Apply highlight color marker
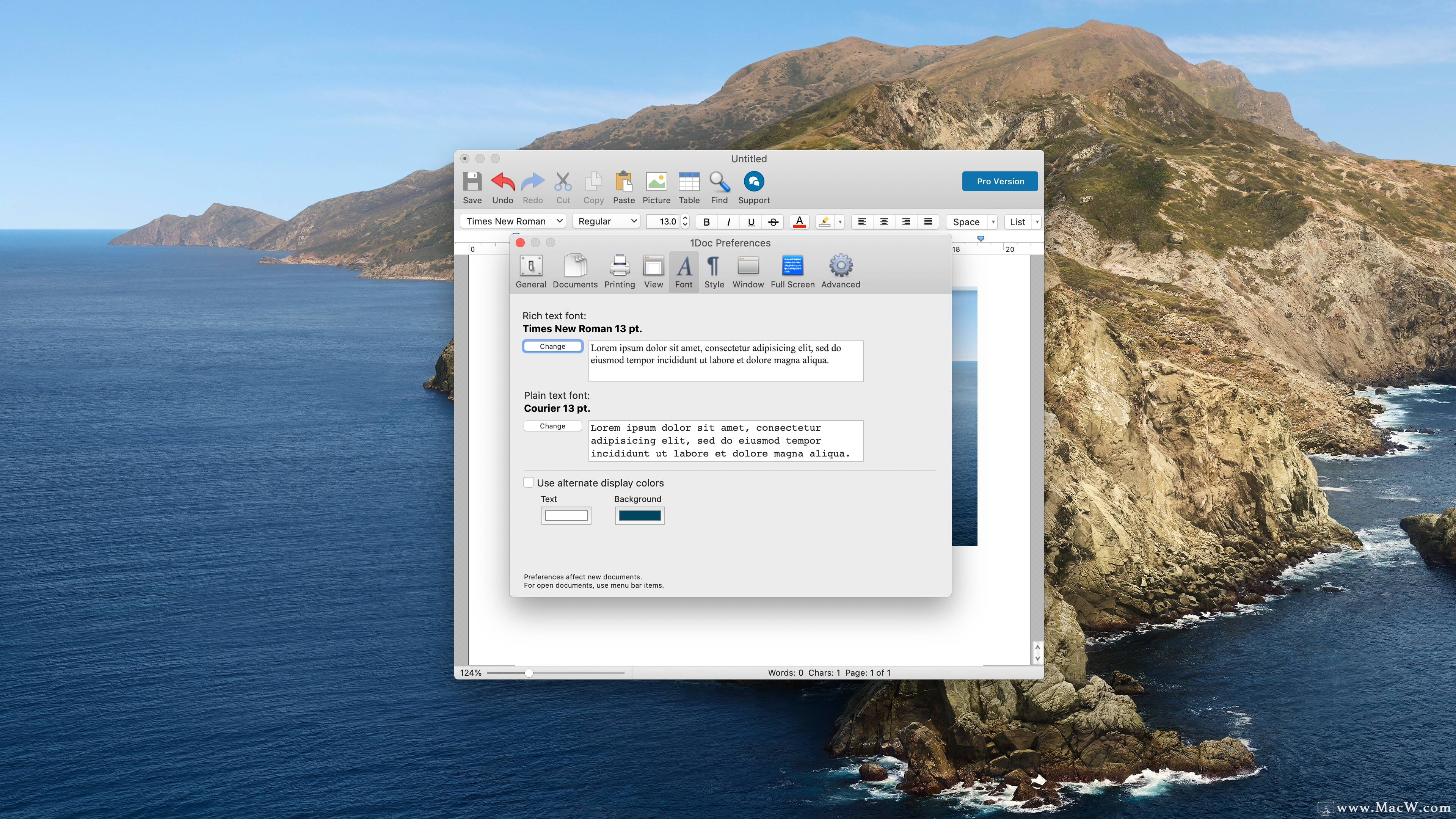 (x=825, y=222)
